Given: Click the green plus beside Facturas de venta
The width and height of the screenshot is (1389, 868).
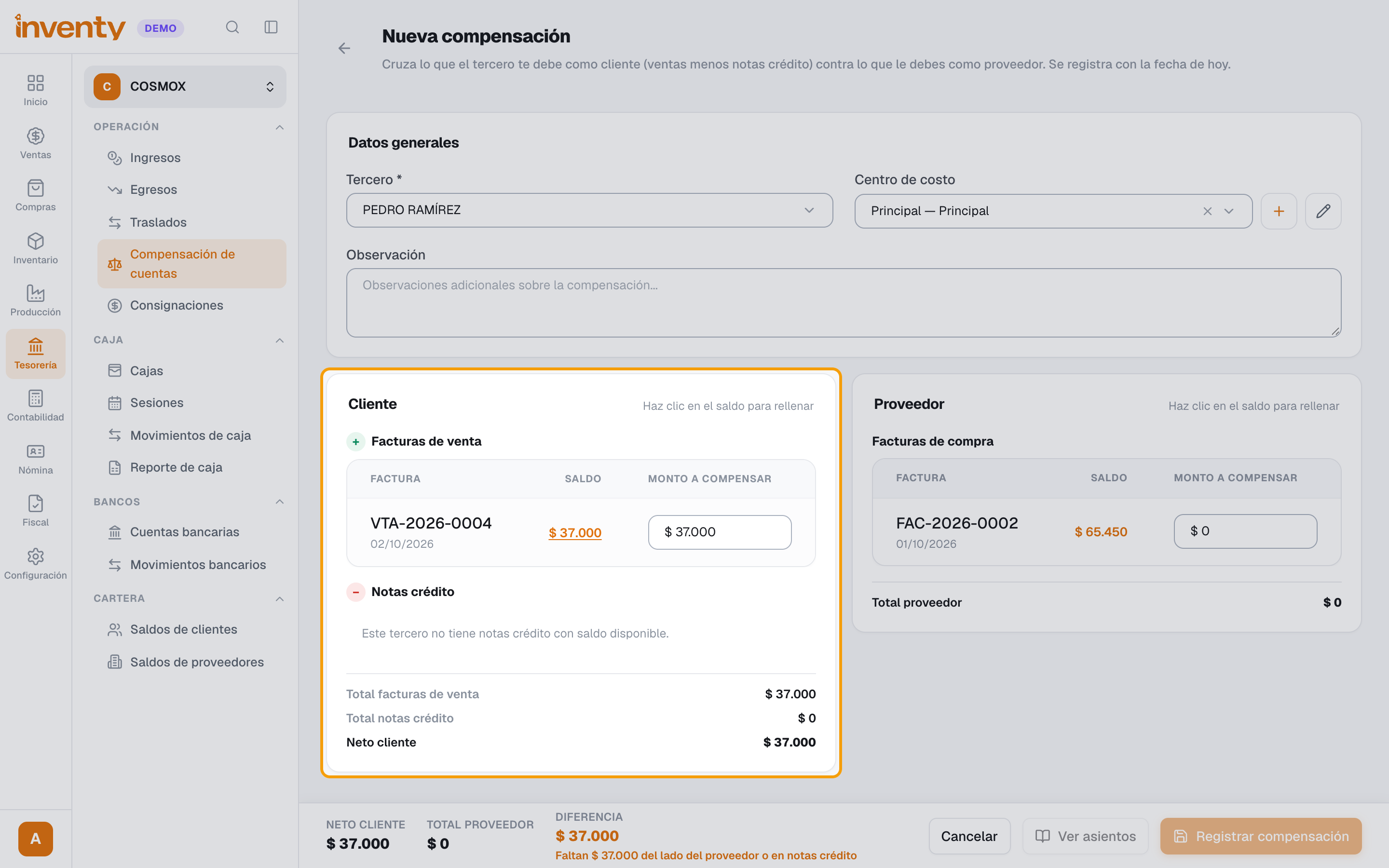Looking at the screenshot, I should [356, 441].
